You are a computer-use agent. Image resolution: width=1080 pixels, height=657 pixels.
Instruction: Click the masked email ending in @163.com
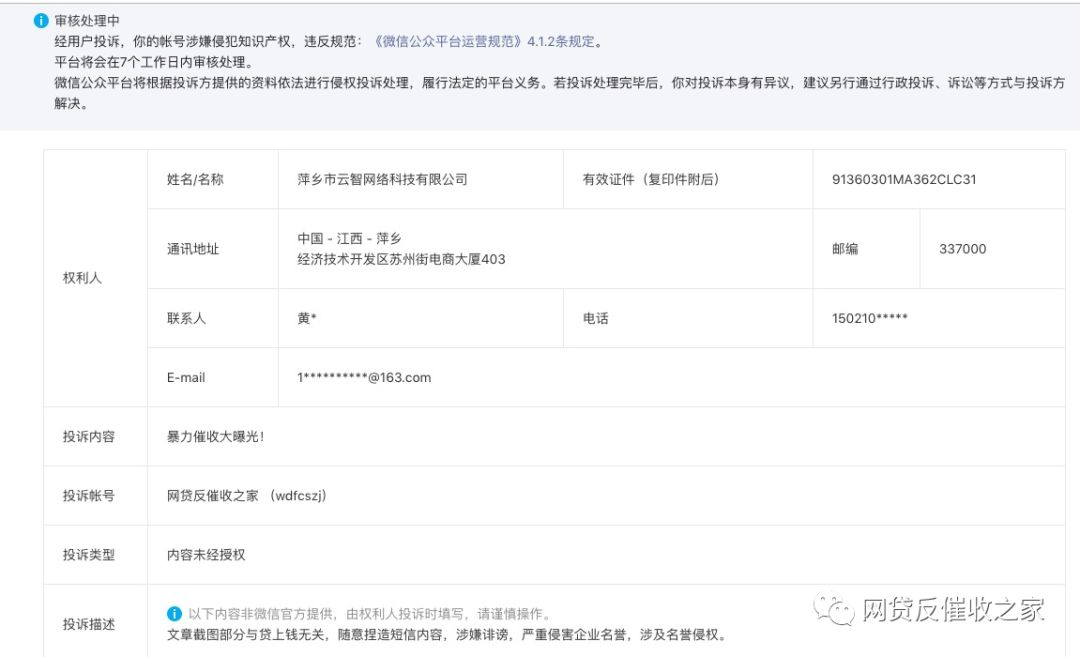[x=364, y=378]
